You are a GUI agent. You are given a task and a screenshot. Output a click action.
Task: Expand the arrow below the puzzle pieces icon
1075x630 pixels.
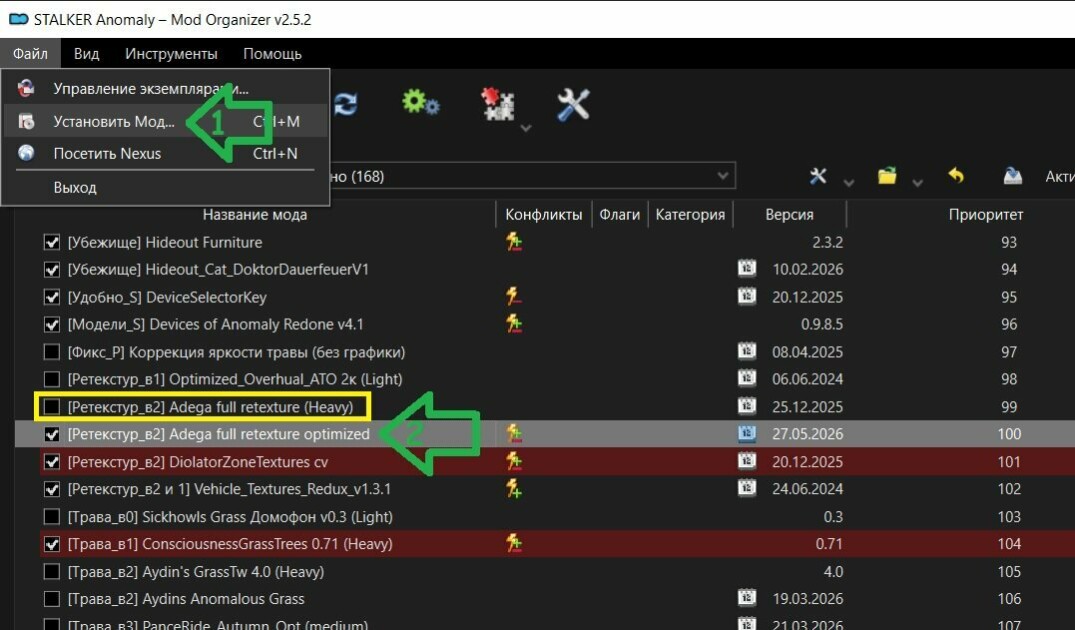[526, 128]
